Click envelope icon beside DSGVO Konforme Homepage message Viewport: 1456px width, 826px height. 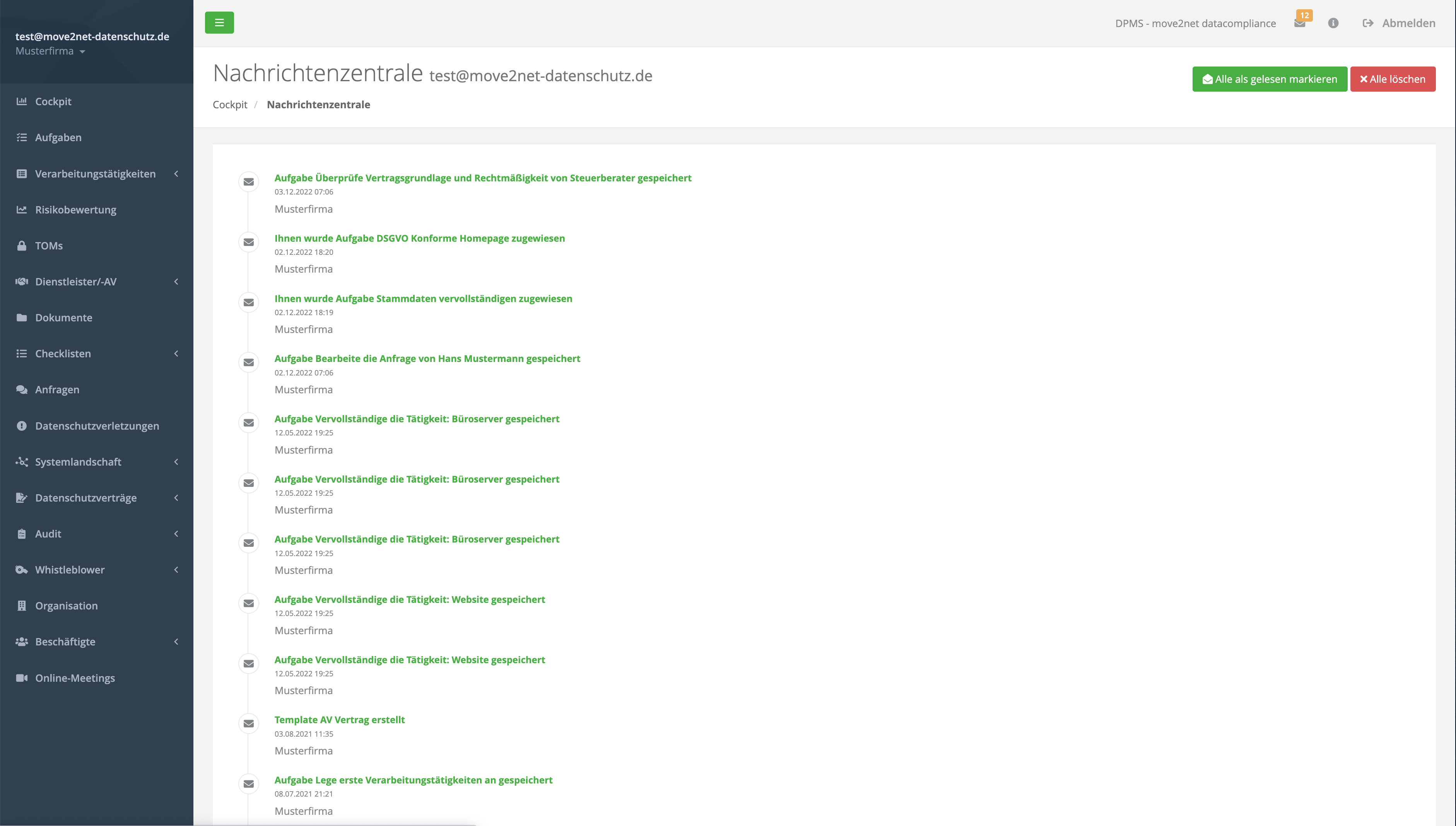point(248,242)
